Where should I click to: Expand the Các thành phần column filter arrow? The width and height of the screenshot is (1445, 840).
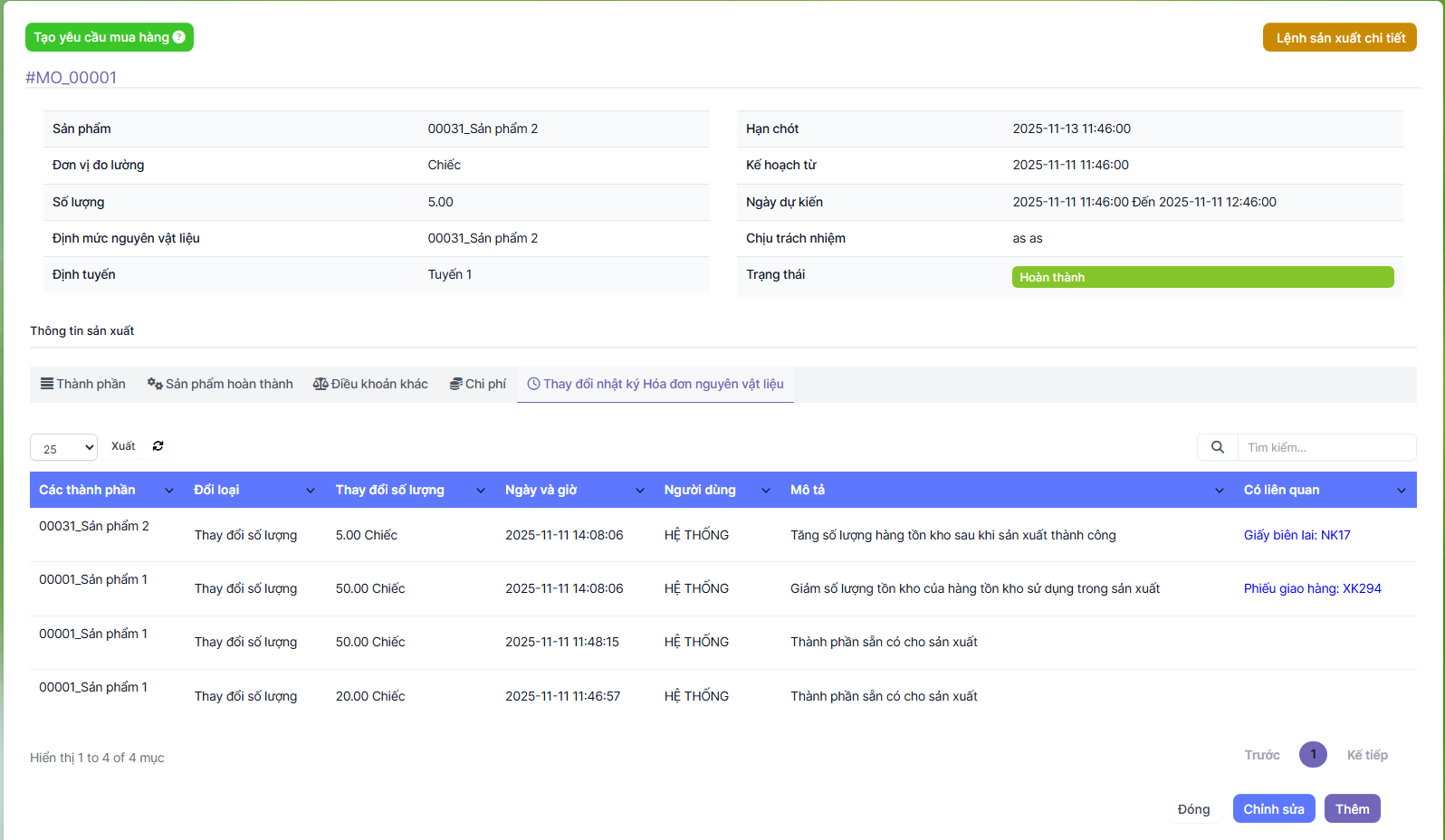(x=169, y=491)
